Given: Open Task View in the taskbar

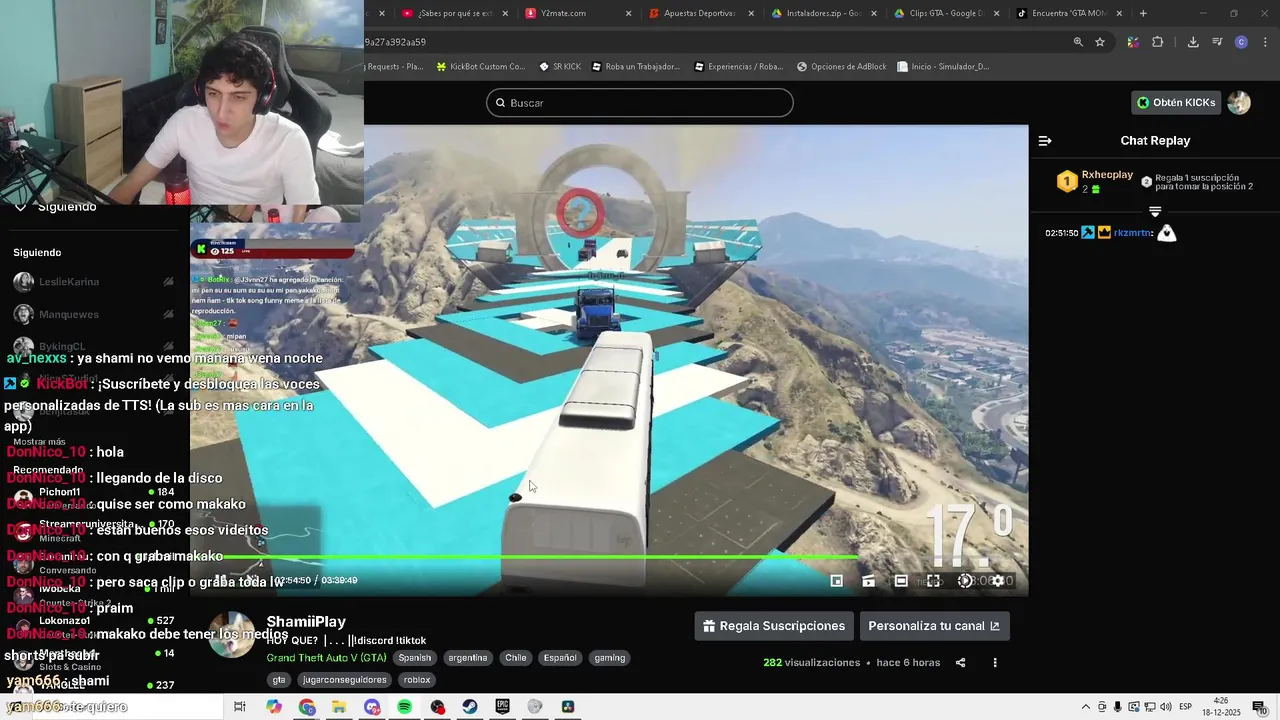Looking at the screenshot, I should 240,707.
